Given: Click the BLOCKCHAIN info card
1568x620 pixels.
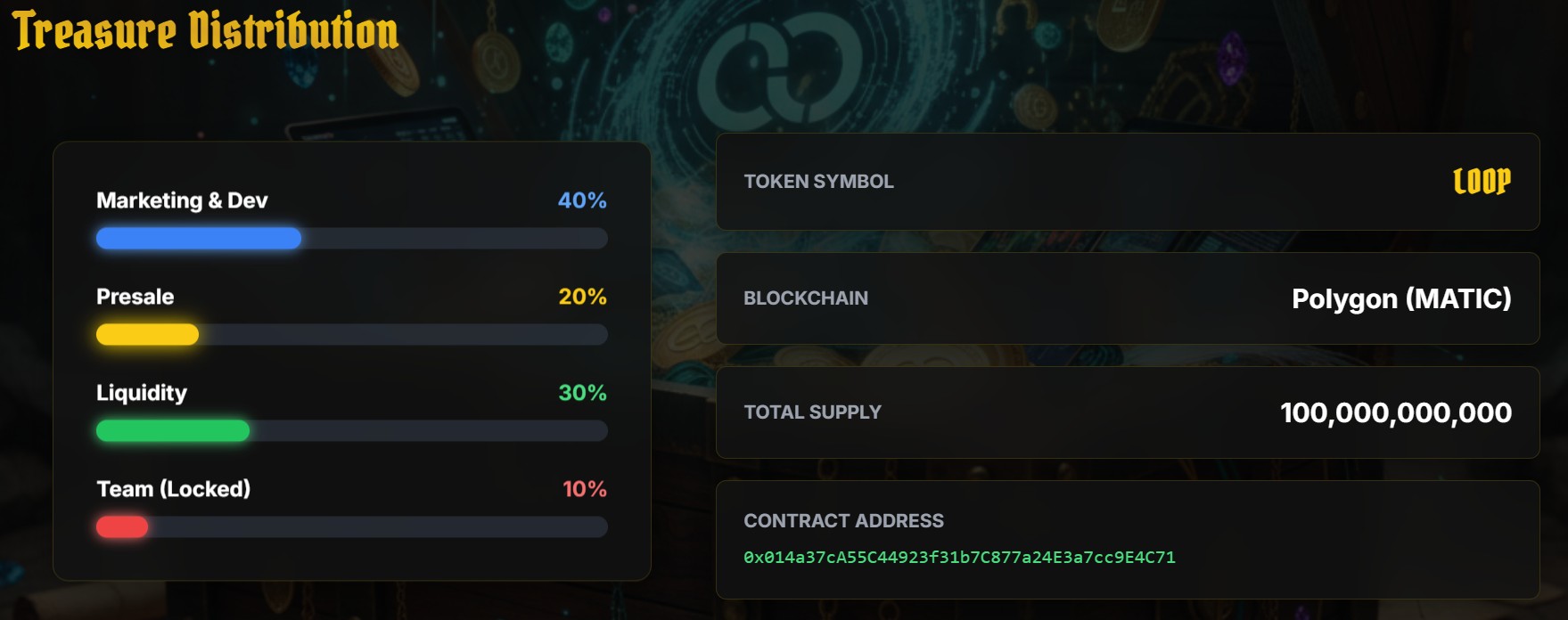Looking at the screenshot, I should (x=1128, y=298).
